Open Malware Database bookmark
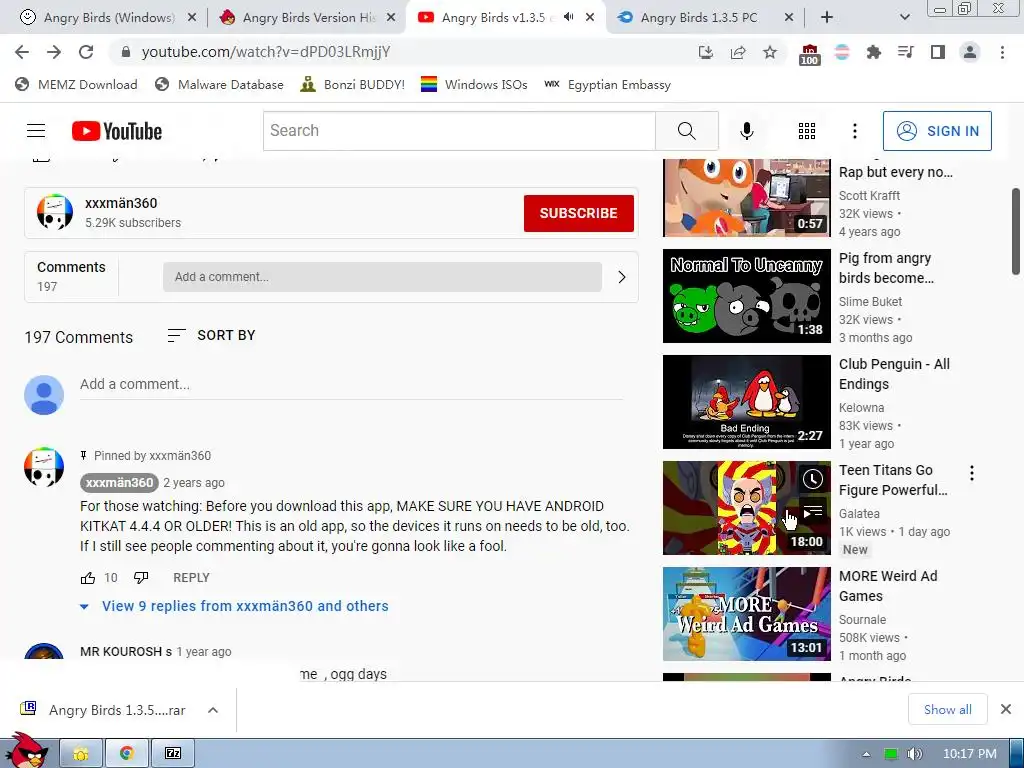This screenshot has width=1024, height=768. click(219, 84)
